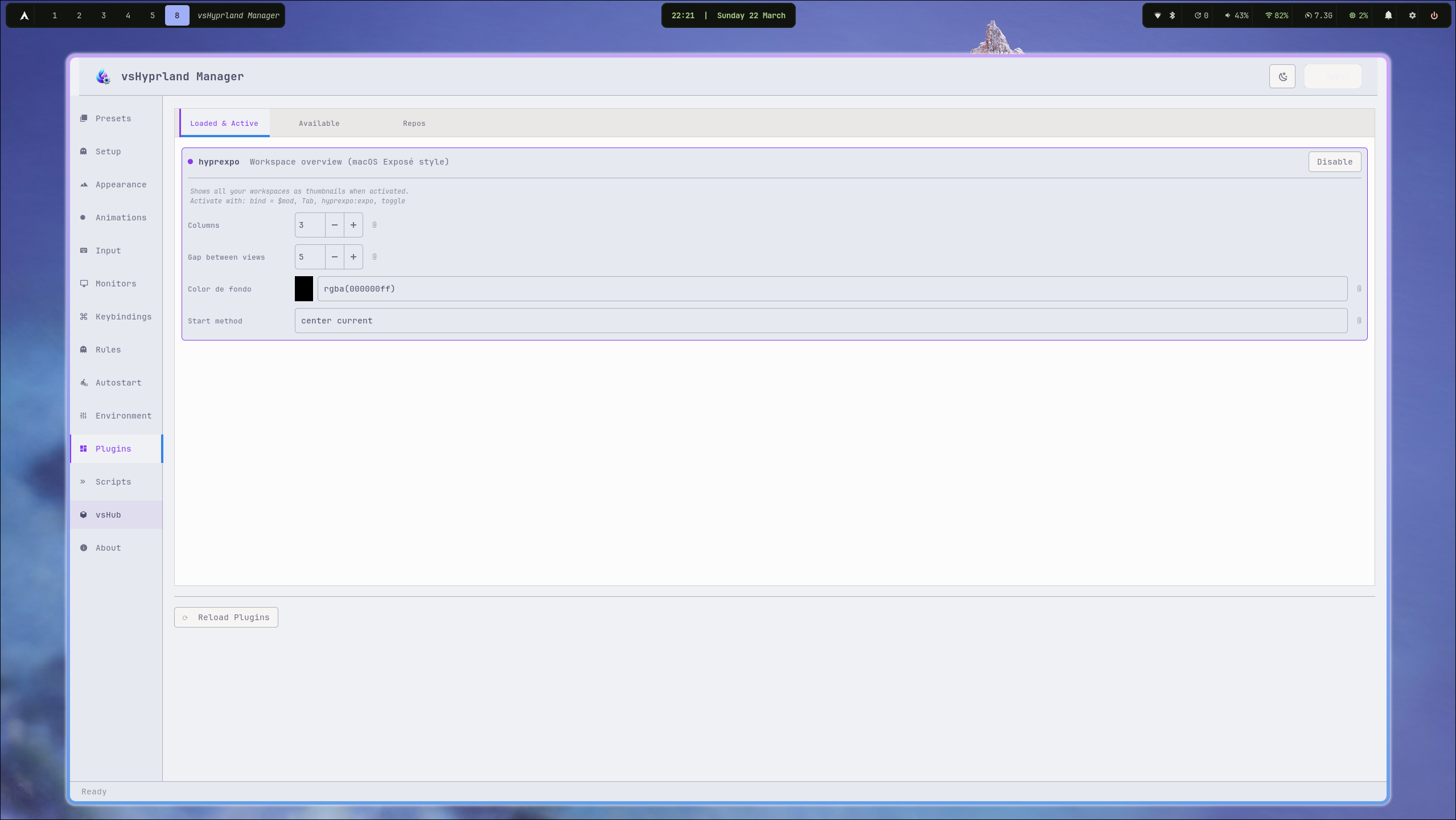Go to the Appearance sidebar icon

(x=84, y=184)
